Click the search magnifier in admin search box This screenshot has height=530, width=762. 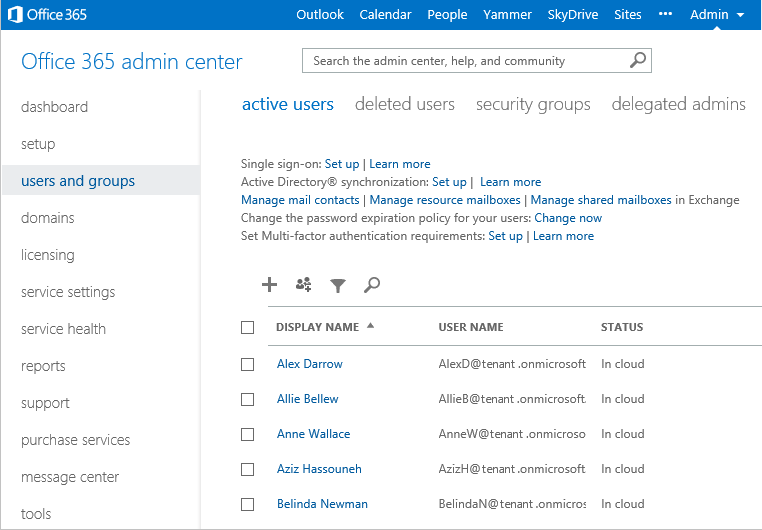point(638,60)
